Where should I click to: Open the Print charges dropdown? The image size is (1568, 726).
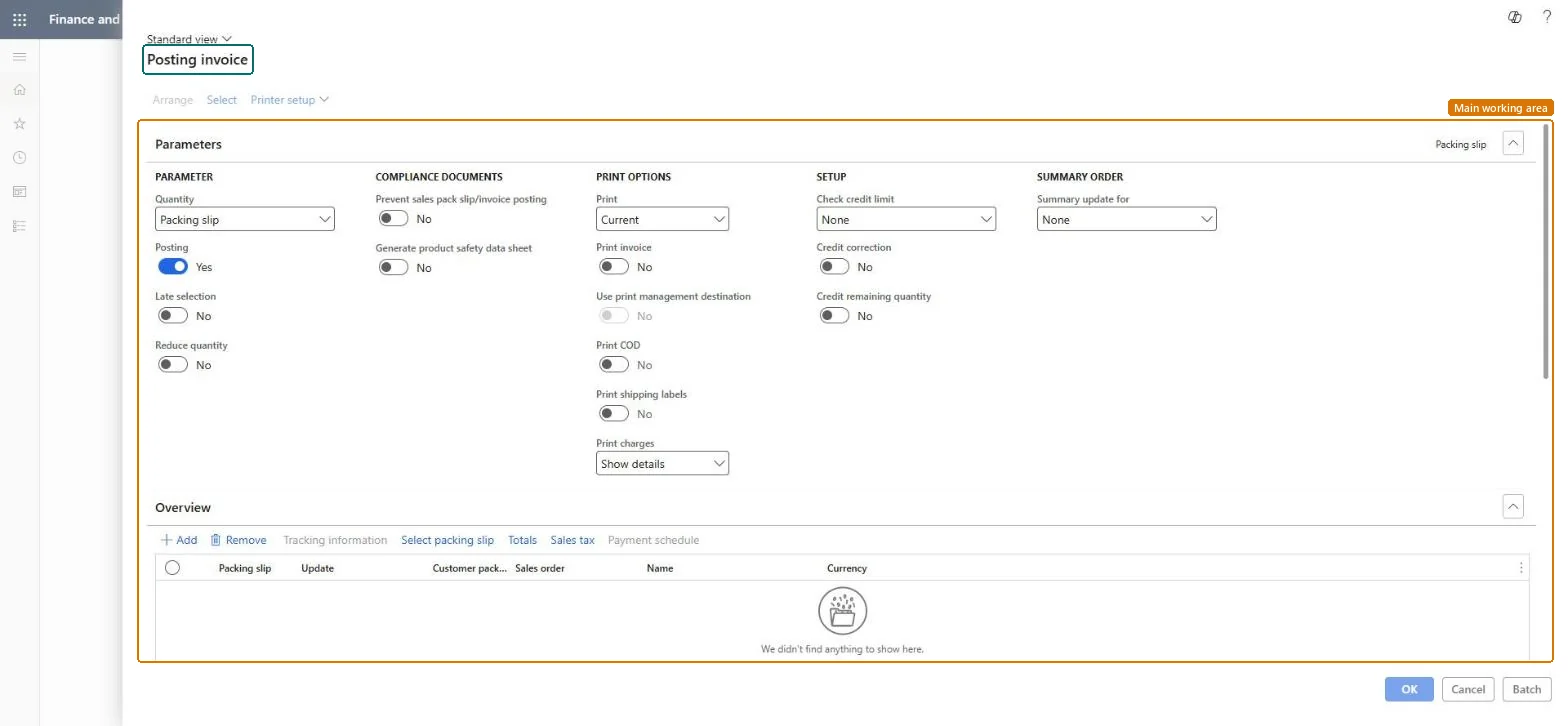662,463
